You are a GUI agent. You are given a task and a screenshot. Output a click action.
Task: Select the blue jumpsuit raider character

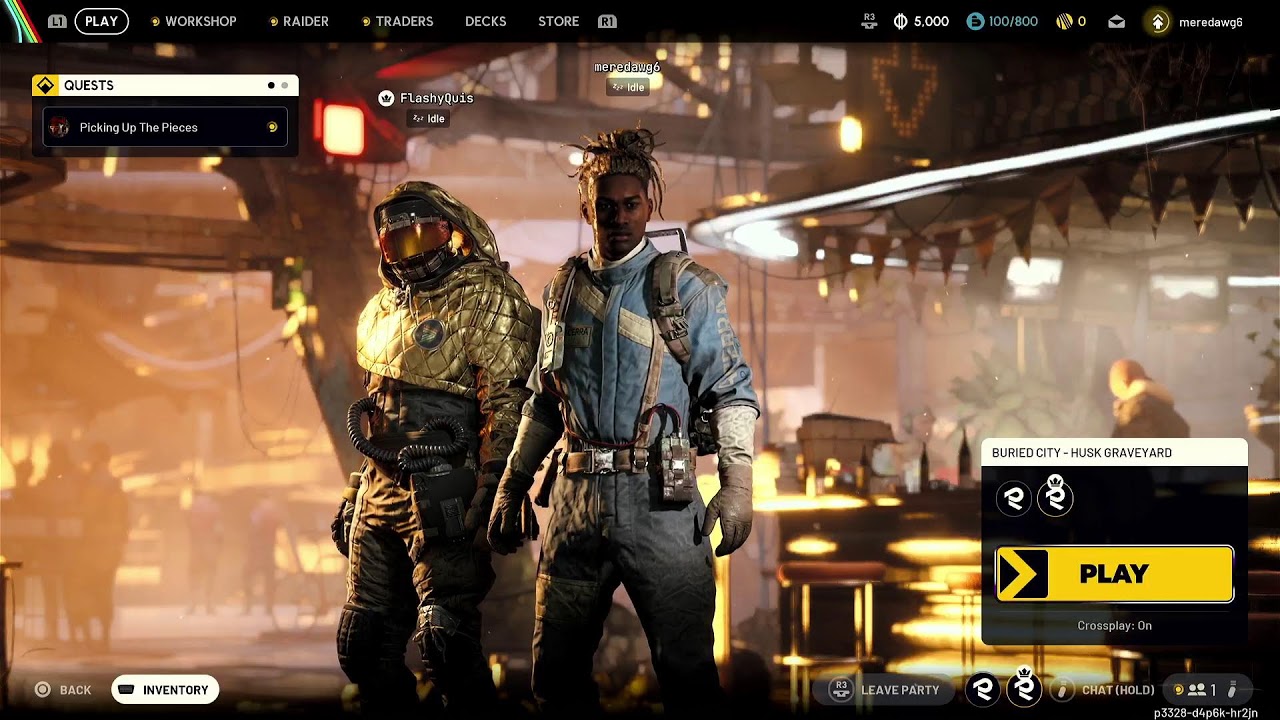point(630,420)
